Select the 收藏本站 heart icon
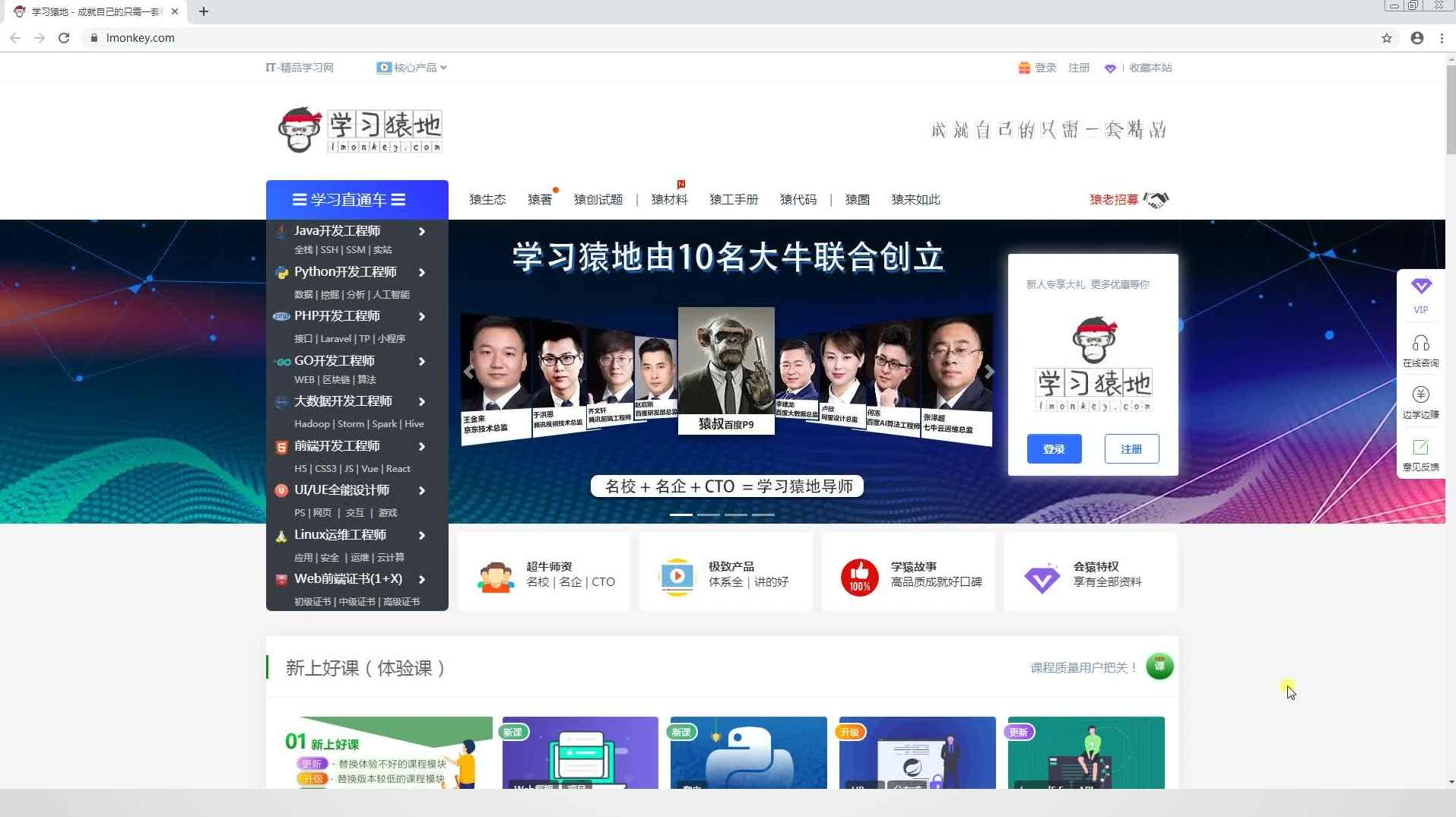 click(x=1111, y=68)
